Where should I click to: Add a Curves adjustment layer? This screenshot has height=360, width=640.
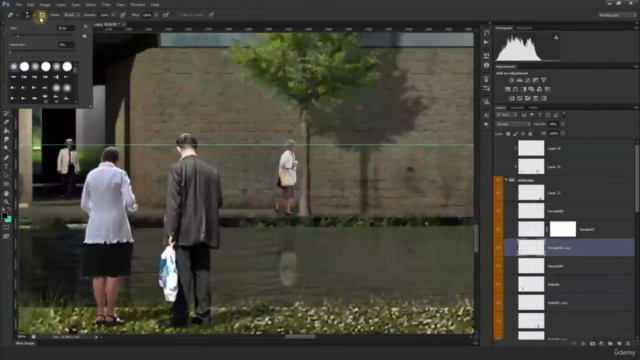527,80
